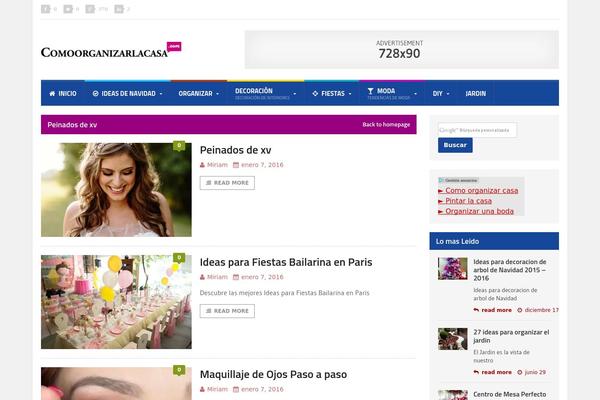Expand the Ideas de Navidad dropdown arrow

161,94
